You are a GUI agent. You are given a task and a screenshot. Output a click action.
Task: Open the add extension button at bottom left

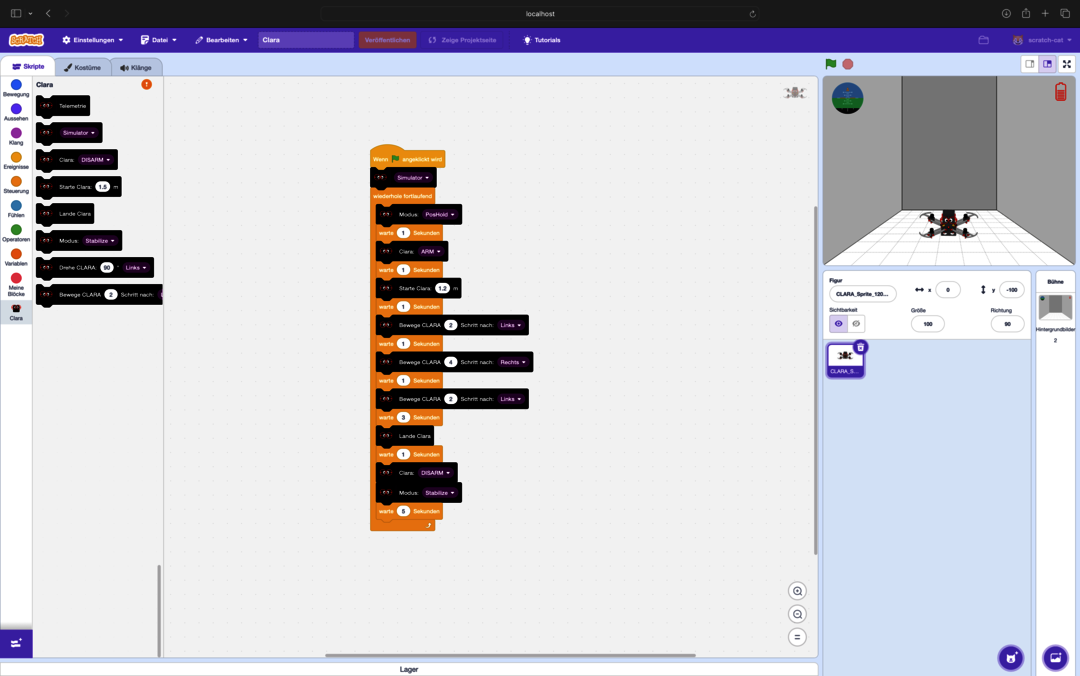tap(16, 643)
